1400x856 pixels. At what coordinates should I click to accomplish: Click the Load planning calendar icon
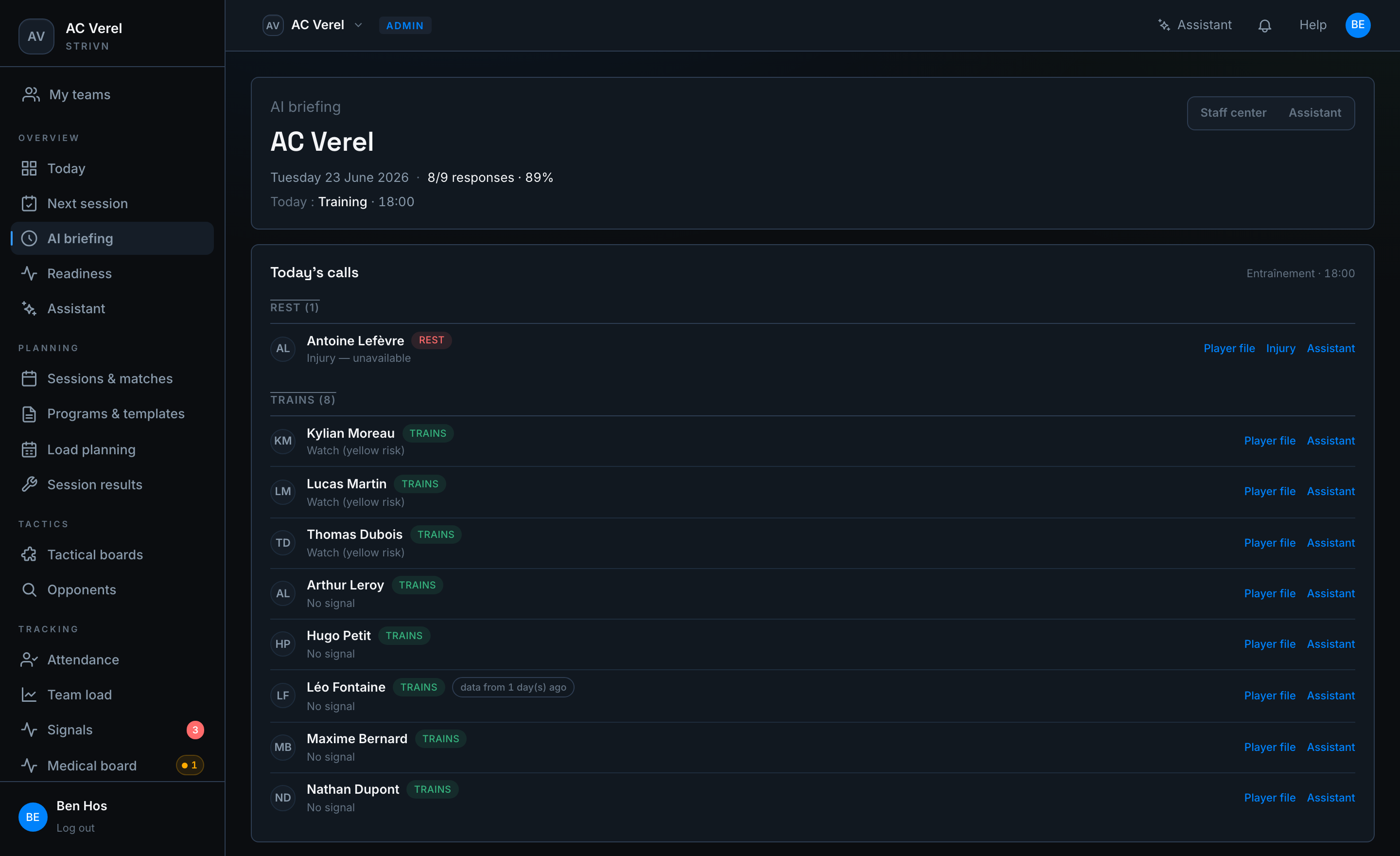click(29, 449)
